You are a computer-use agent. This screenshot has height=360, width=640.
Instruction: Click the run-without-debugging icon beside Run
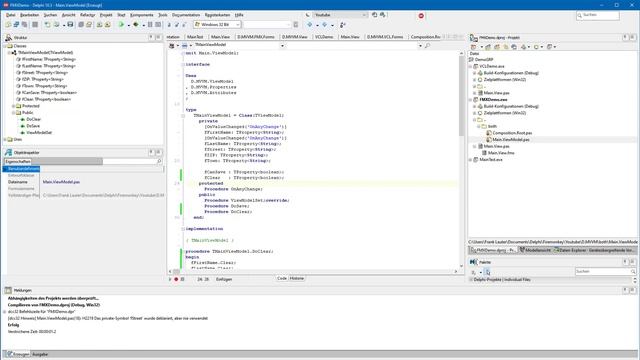(136, 24)
